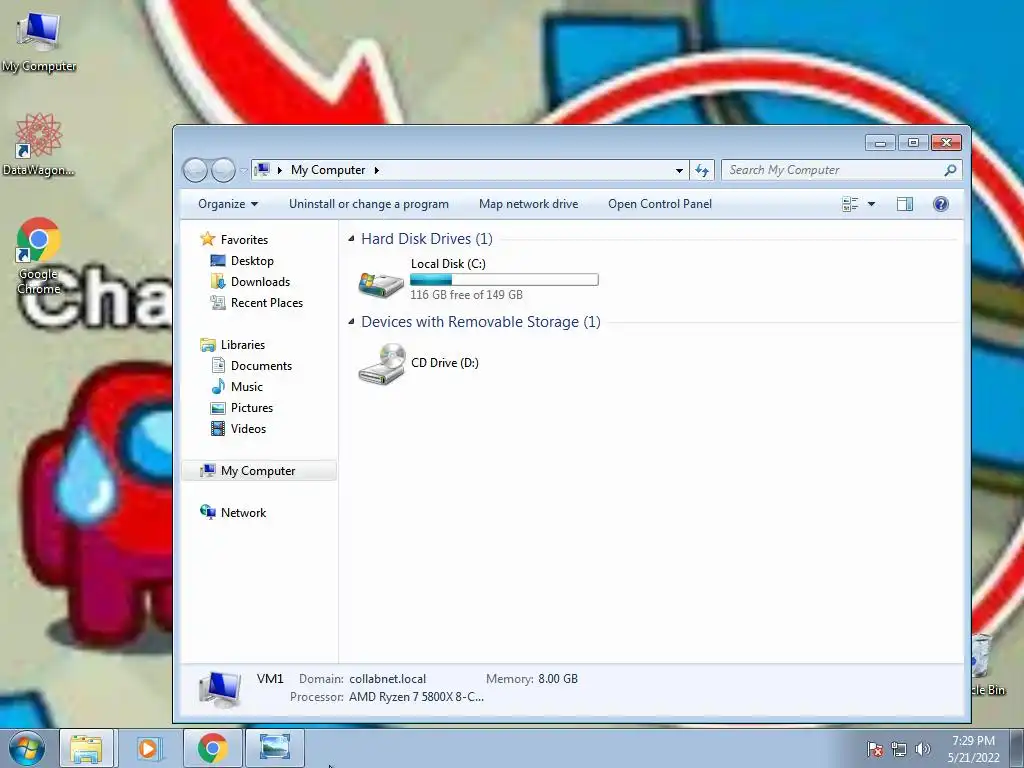The height and width of the screenshot is (768, 1024).
Task: Collapse Devices with Removable Storage group
Action: pos(351,321)
